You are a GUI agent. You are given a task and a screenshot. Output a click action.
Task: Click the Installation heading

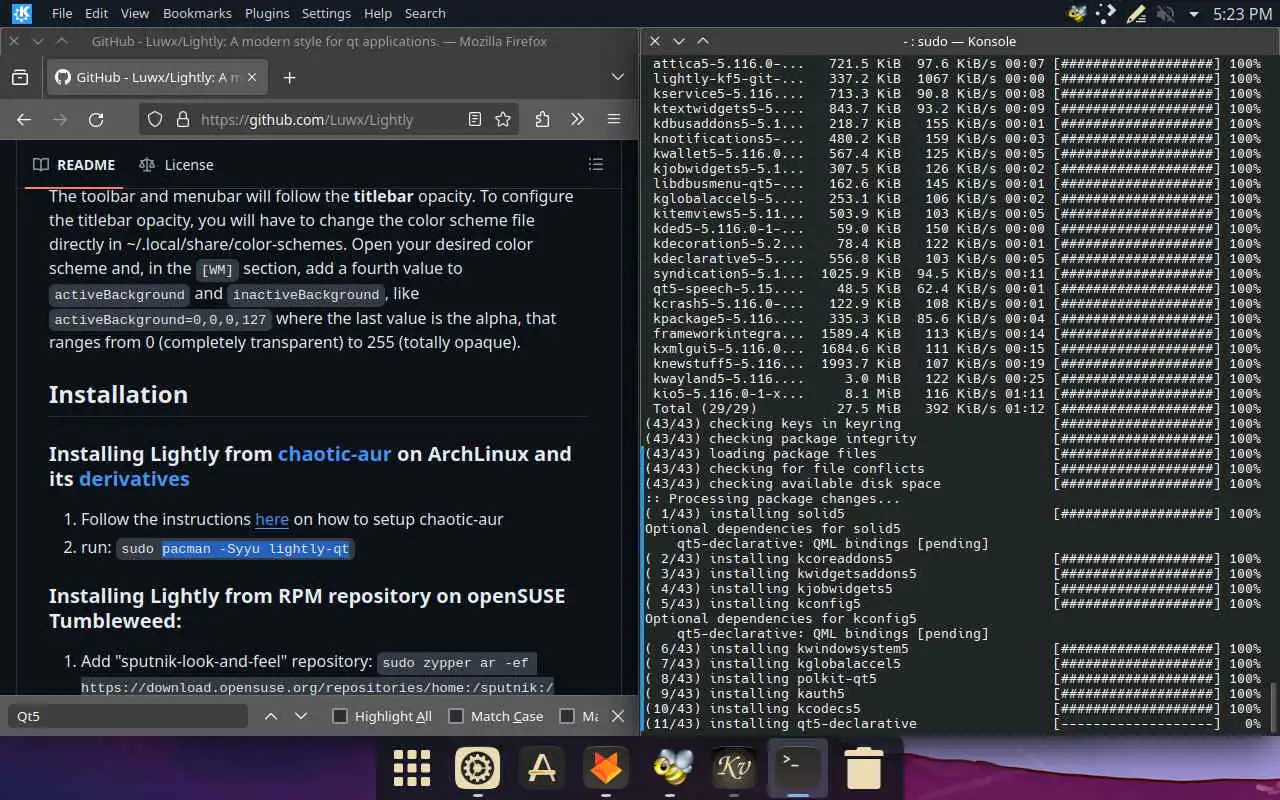[x=118, y=394]
